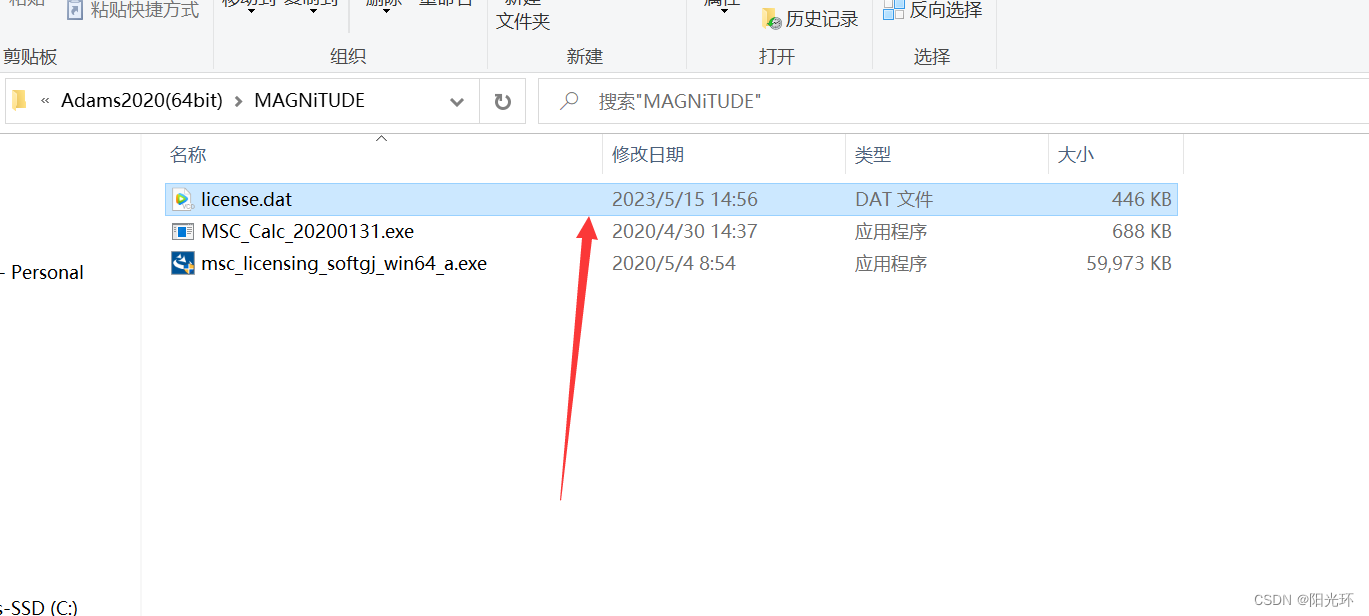
Task: Expand the chevron after Adams2020(64bit) breadcrumb
Action: point(239,101)
